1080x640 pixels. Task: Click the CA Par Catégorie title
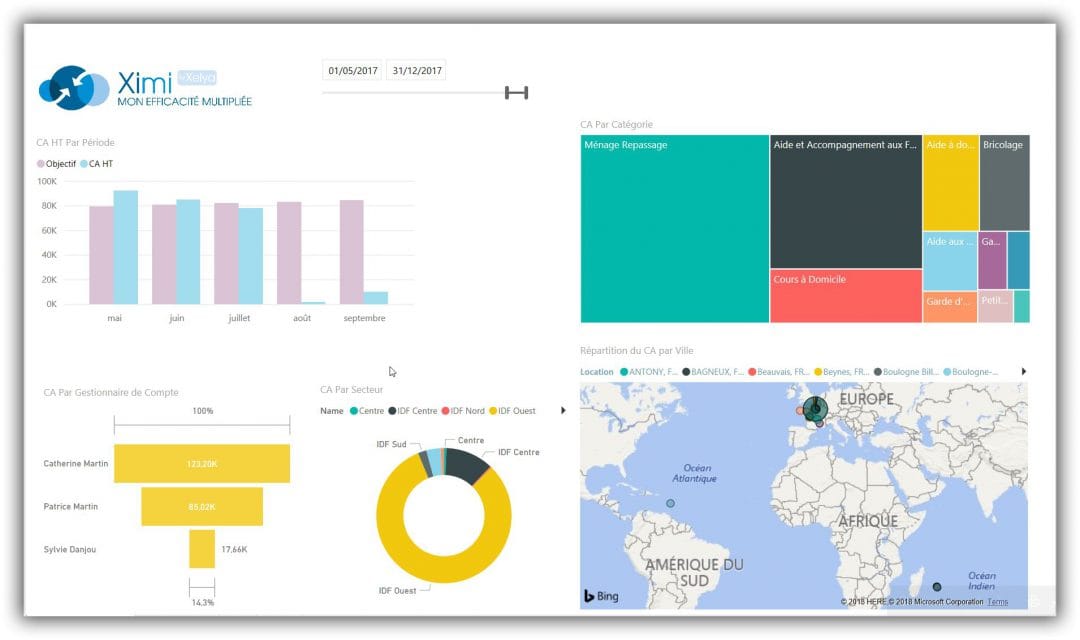point(616,125)
